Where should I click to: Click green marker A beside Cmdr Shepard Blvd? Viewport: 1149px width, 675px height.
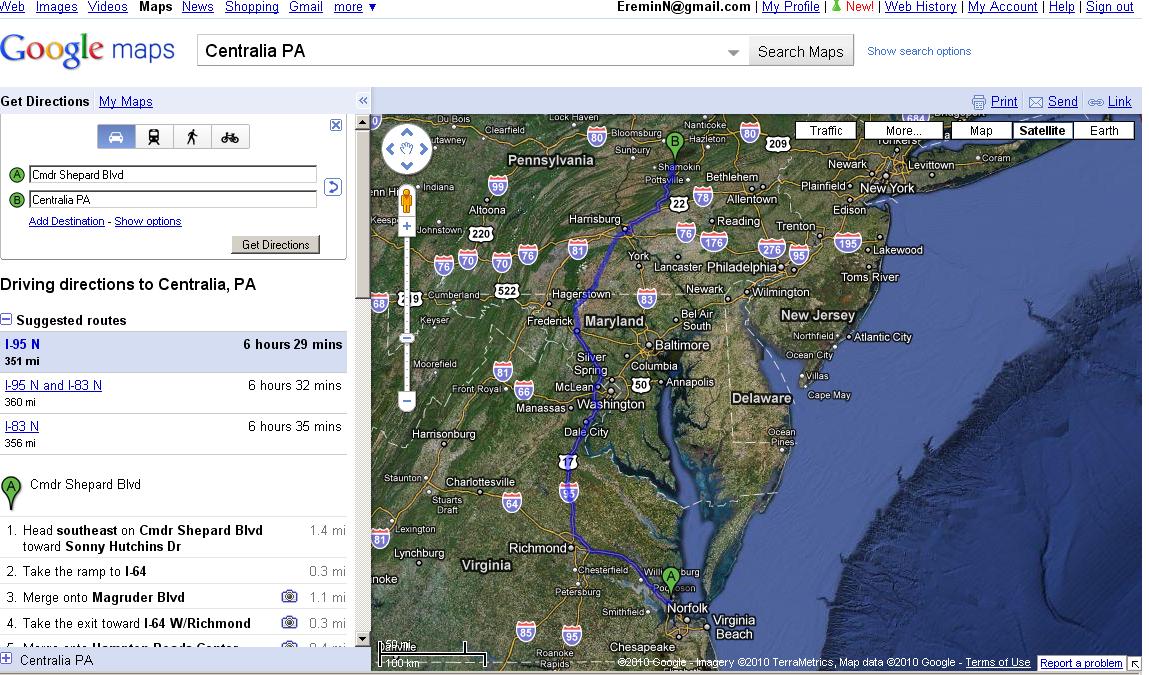click(11, 492)
